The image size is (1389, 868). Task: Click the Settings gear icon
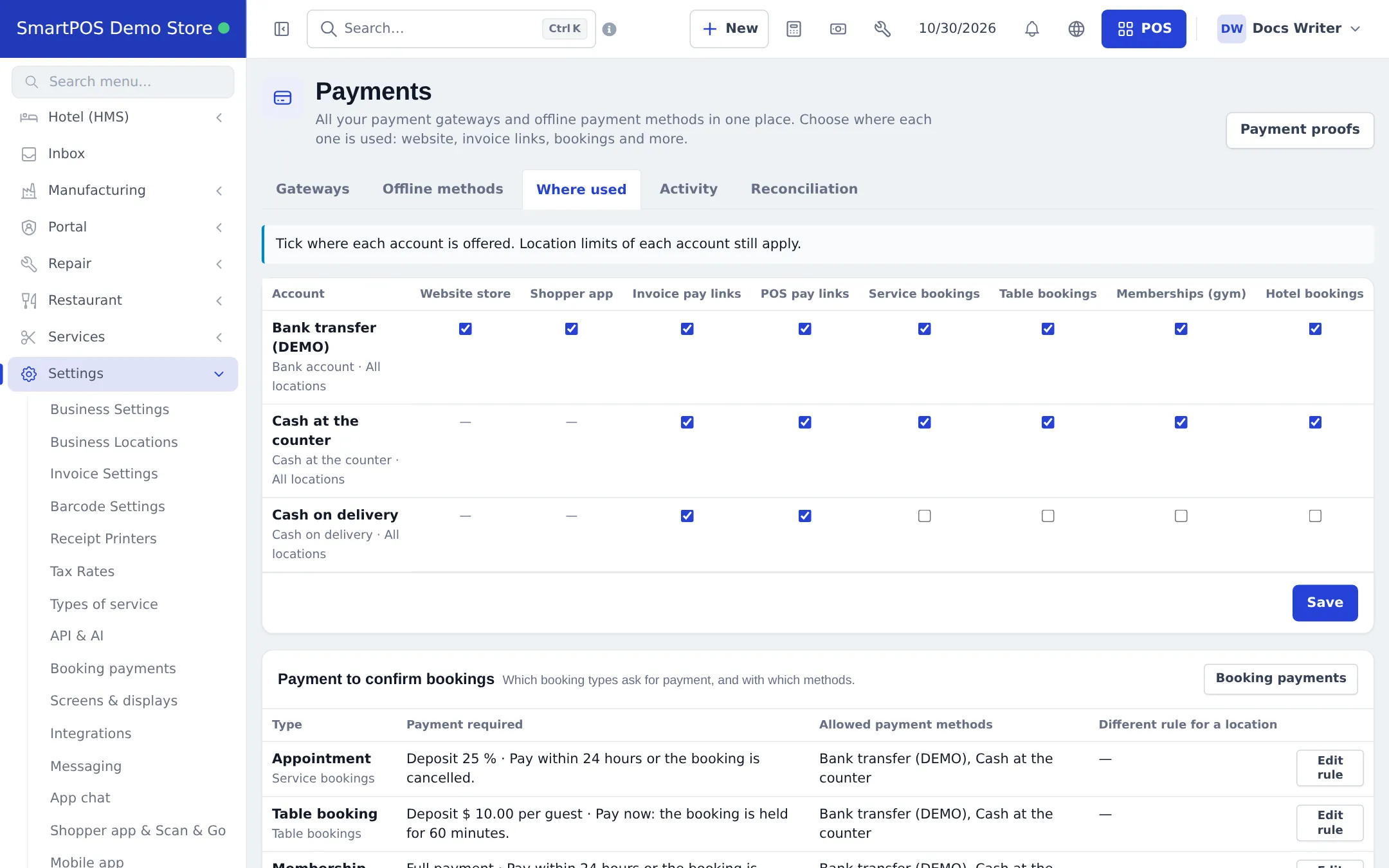coord(29,374)
